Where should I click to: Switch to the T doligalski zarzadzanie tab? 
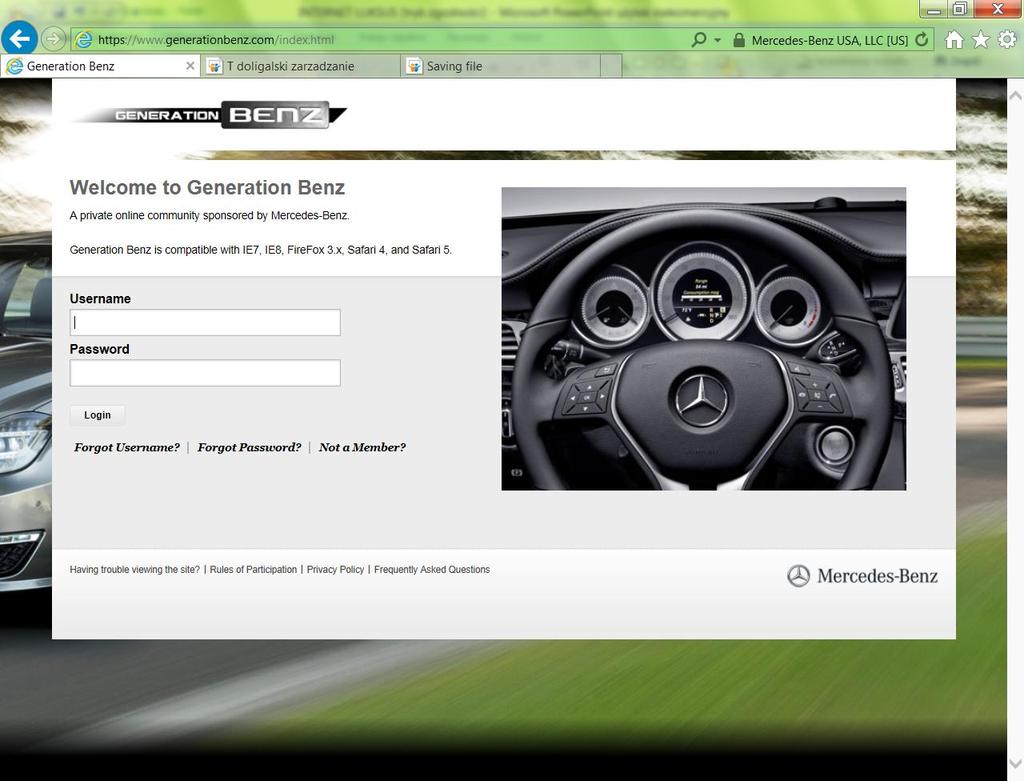[x=300, y=66]
